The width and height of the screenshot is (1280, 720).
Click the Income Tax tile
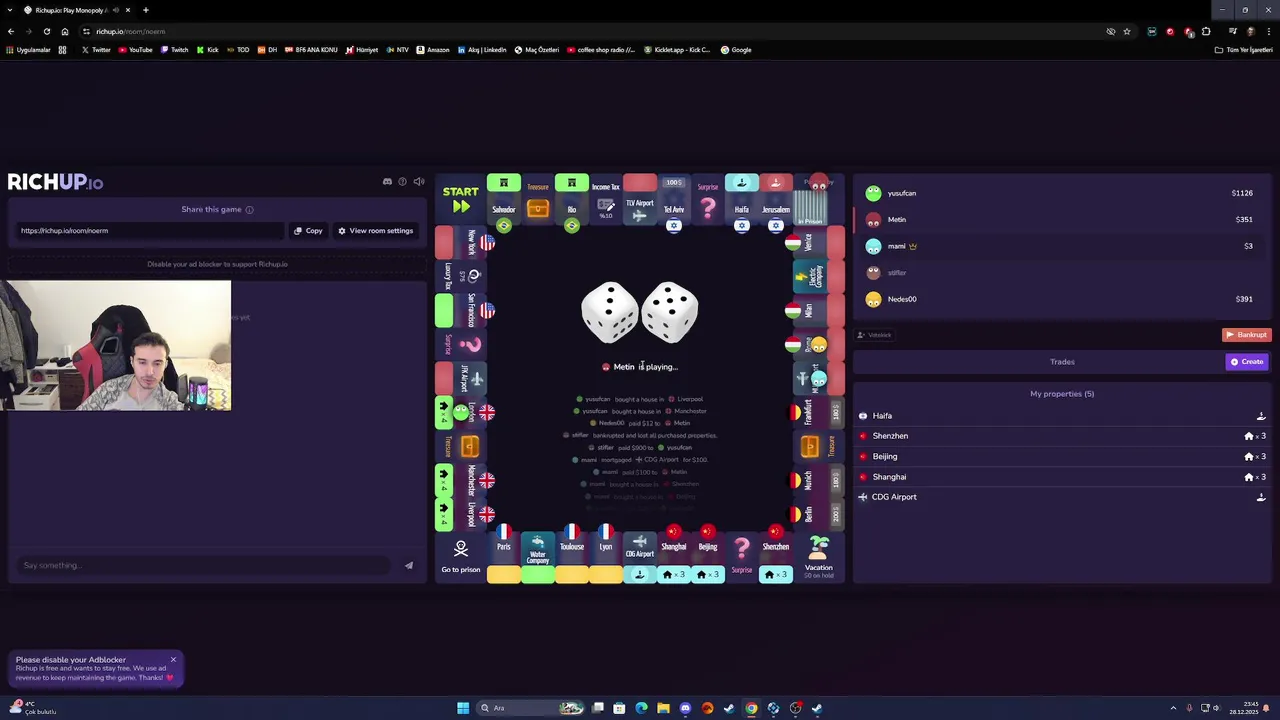[x=606, y=199]
